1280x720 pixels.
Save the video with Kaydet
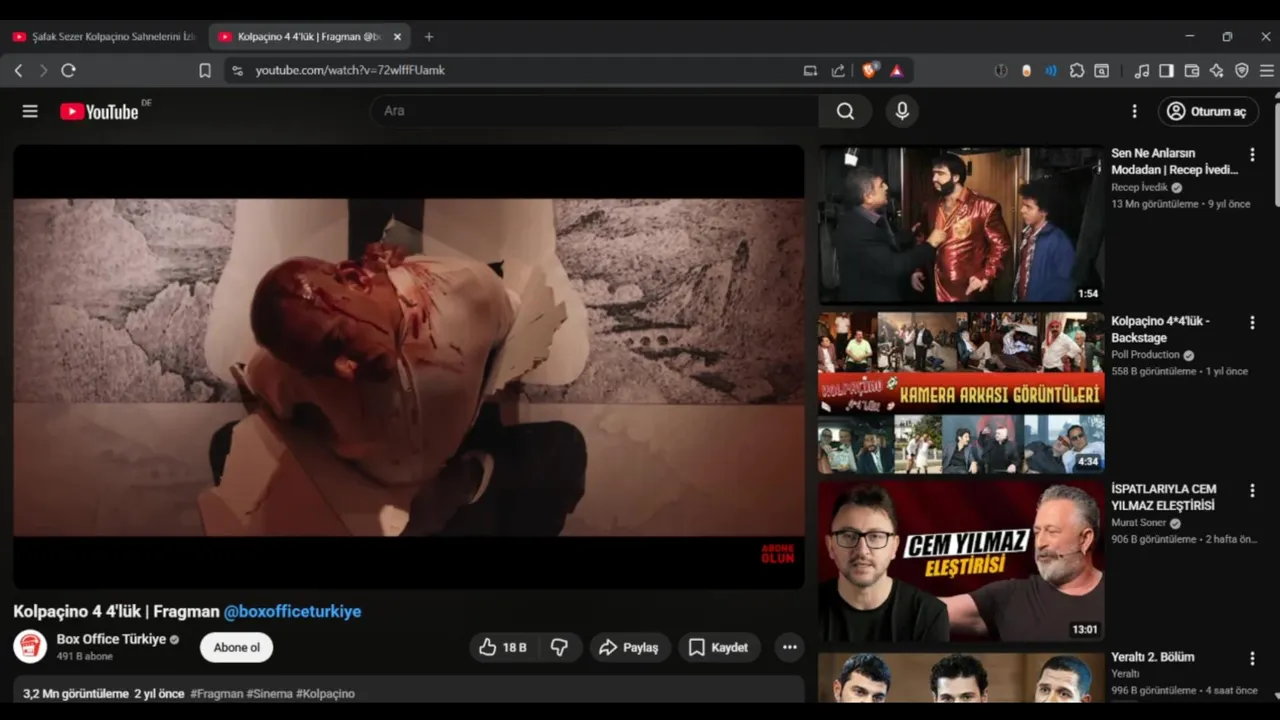(x=719, y=647)
